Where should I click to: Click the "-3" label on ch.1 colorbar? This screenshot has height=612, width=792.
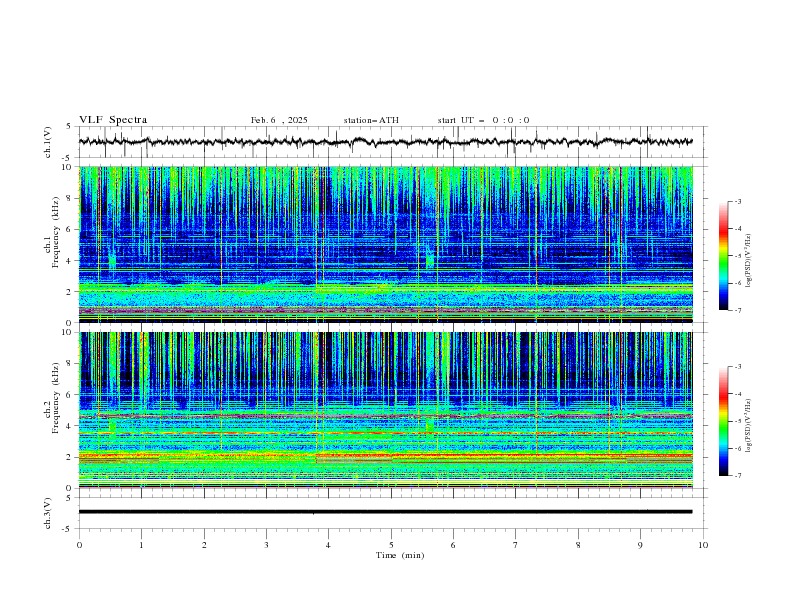coord(737,201)
